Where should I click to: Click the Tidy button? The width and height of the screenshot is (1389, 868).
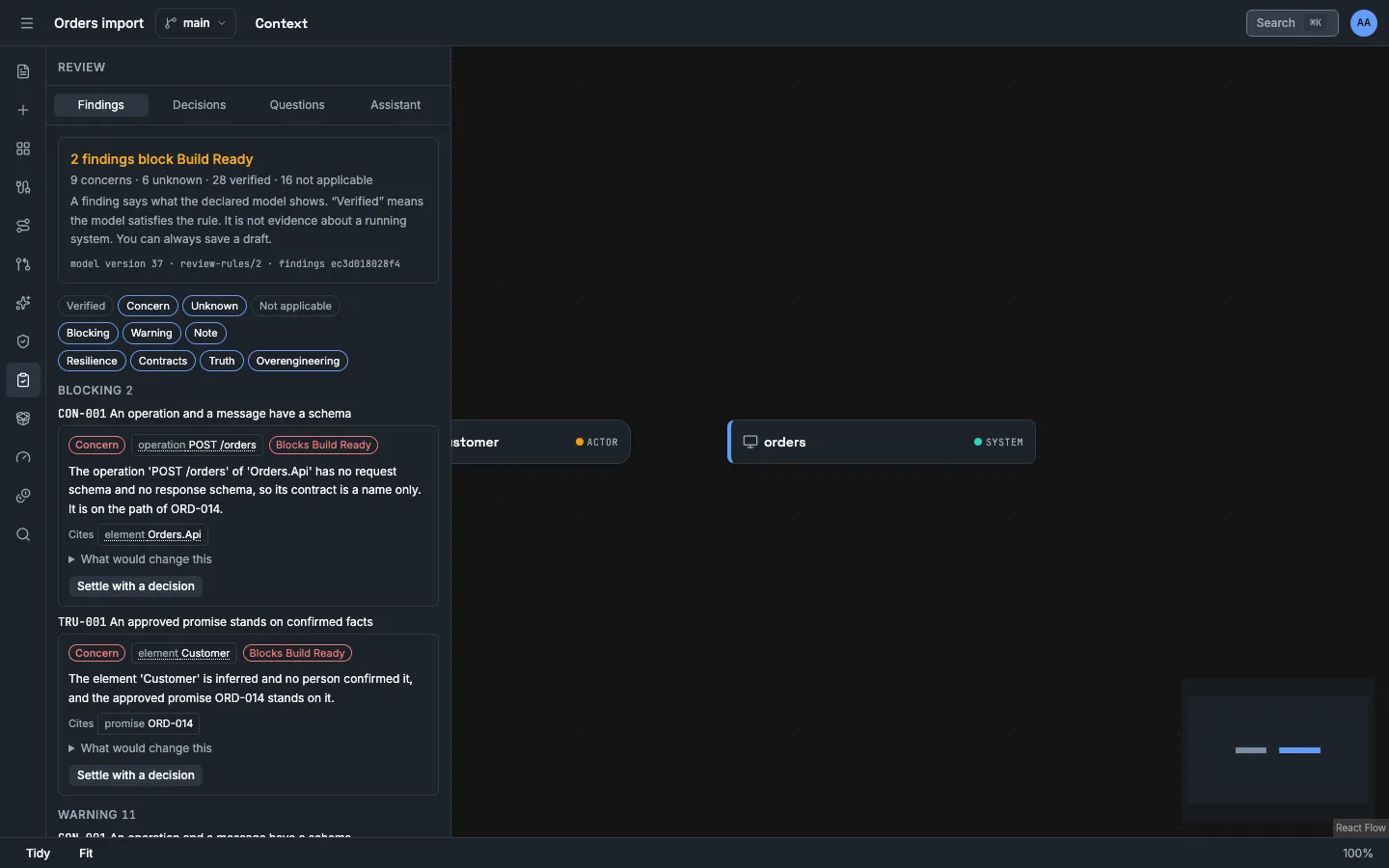click(x=39, y=854)
